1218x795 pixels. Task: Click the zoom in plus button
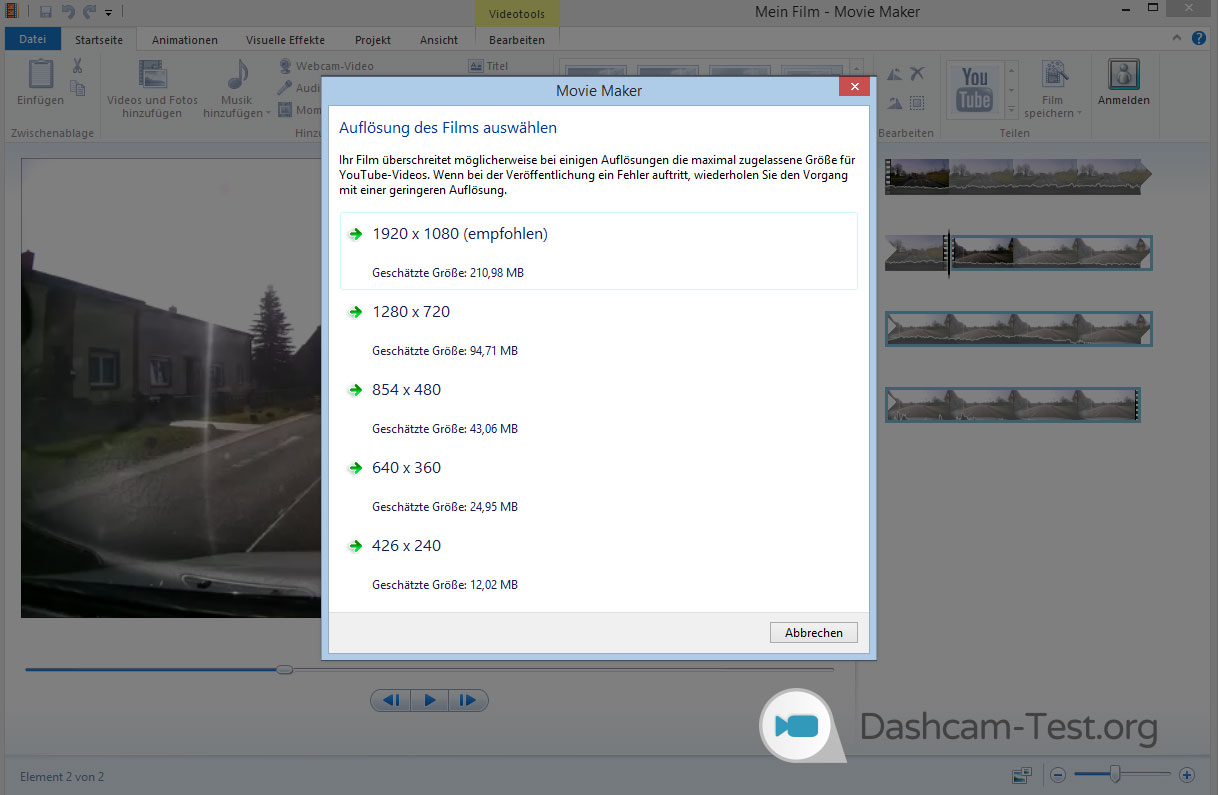click(1187, 774)
